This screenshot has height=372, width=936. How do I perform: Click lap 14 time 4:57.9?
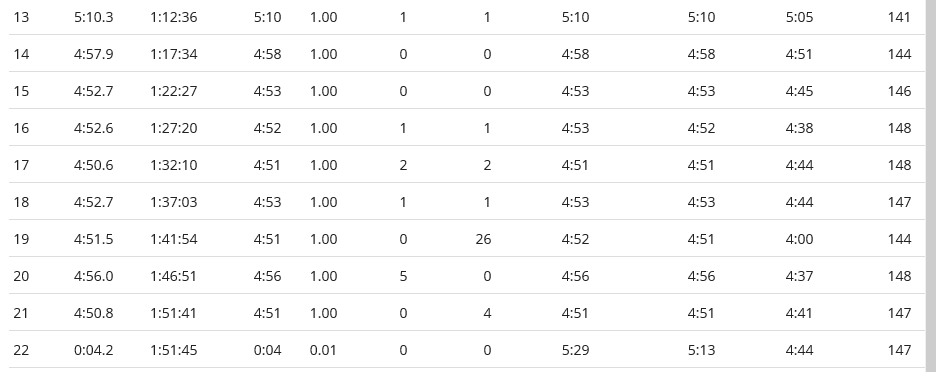(x=94, y=54)
